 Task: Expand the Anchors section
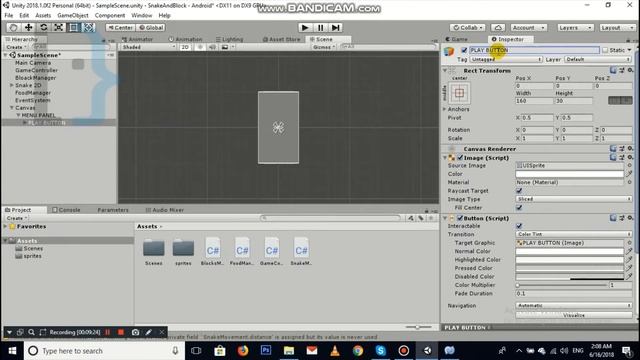tap(445, 109)
